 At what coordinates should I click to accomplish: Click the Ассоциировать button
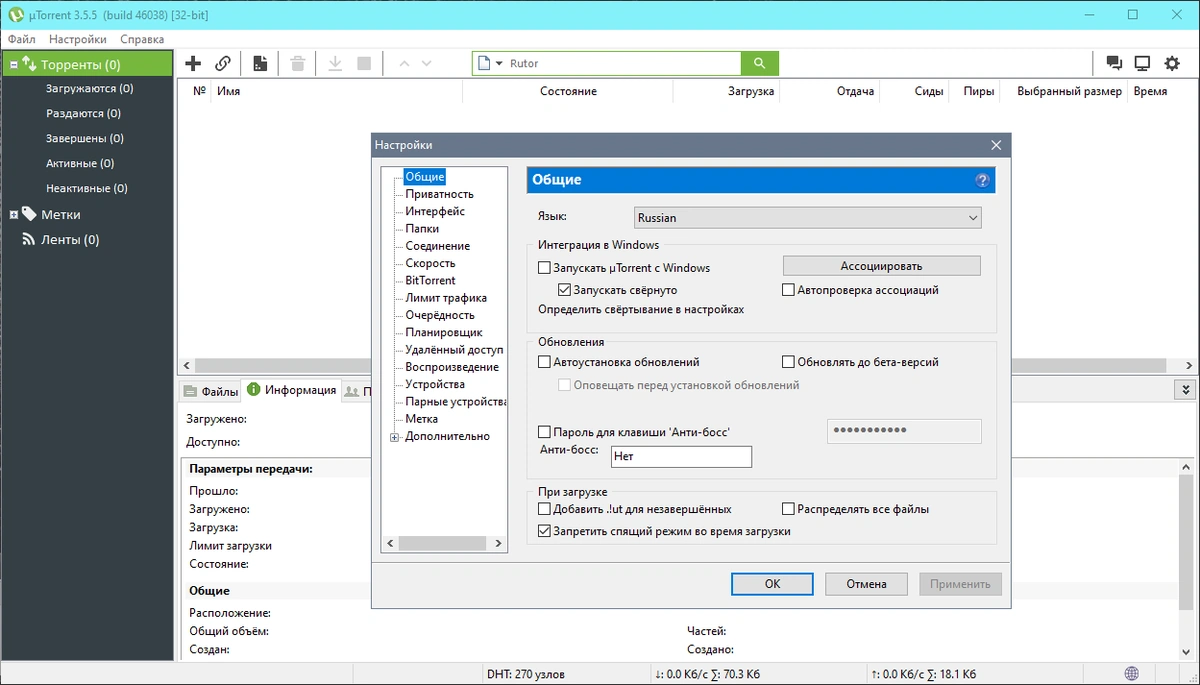point(881,266)
